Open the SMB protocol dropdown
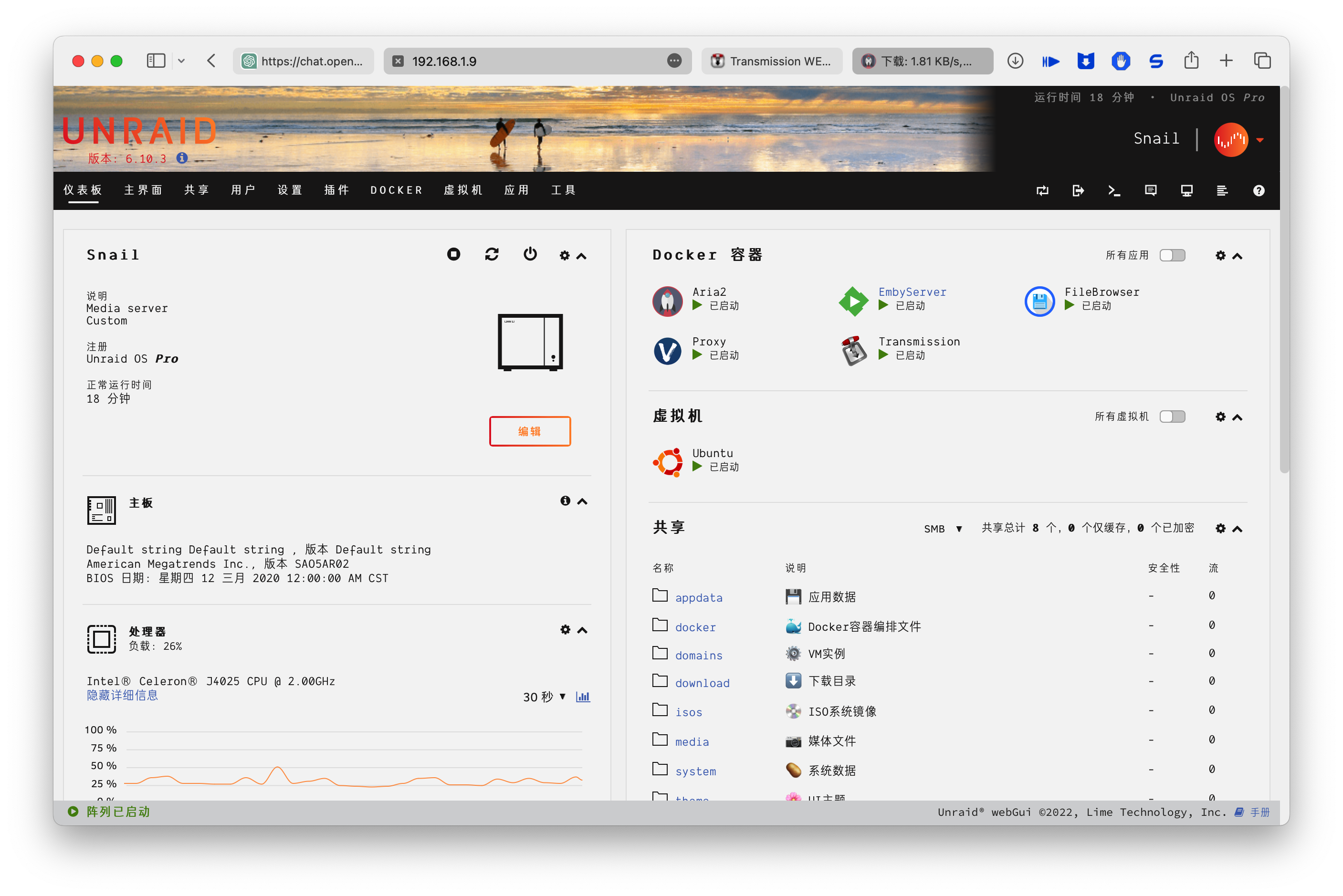Screen dimensions: 1343x896 [x=943, y=529]
